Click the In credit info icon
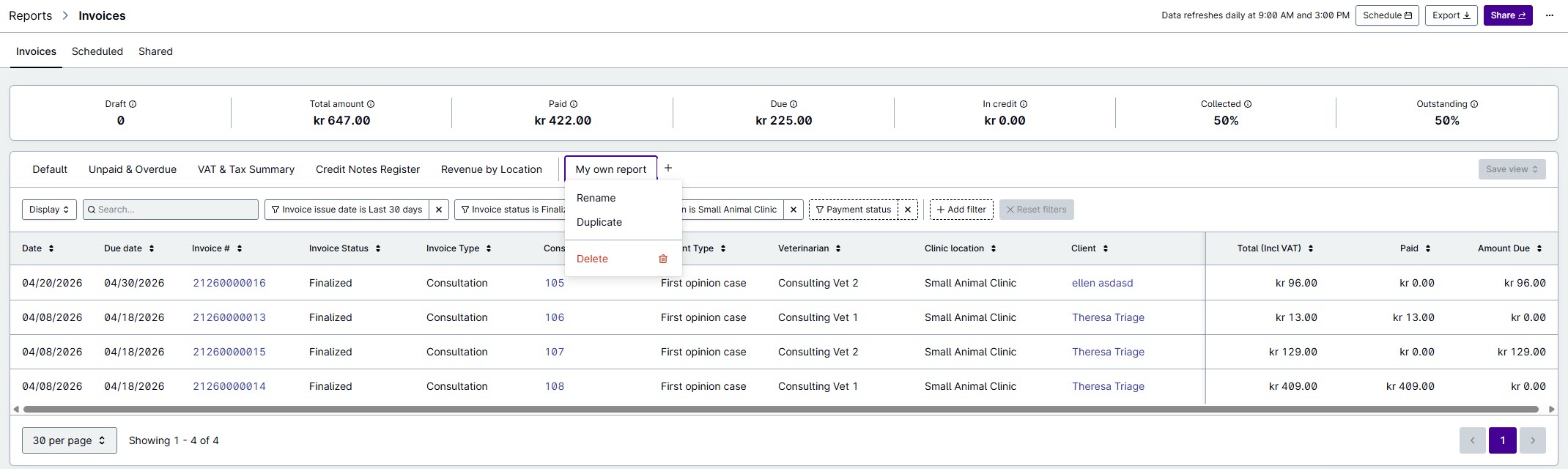Viewport: 1568px width, 469px height. point(1024,104)
